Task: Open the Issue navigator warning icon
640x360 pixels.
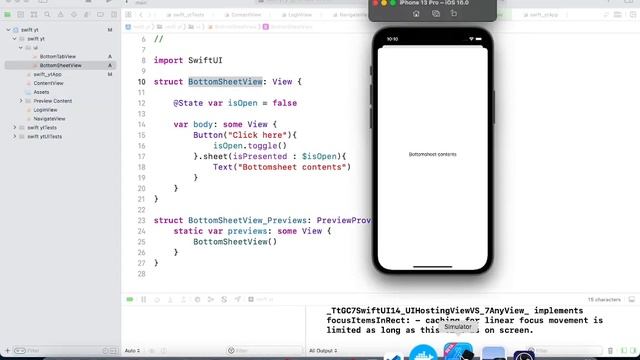Action: click(60, 15)
